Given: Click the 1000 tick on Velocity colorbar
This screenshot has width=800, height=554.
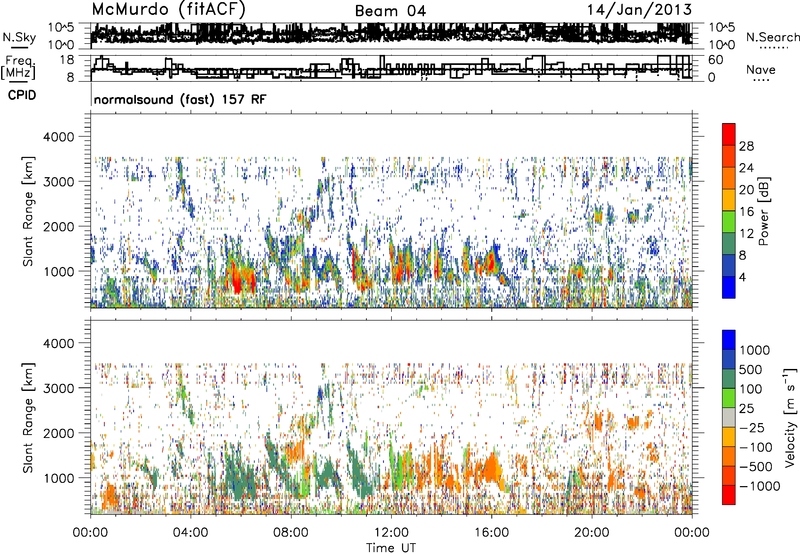Looking at the screenshot, I should (x=755, y=350).
